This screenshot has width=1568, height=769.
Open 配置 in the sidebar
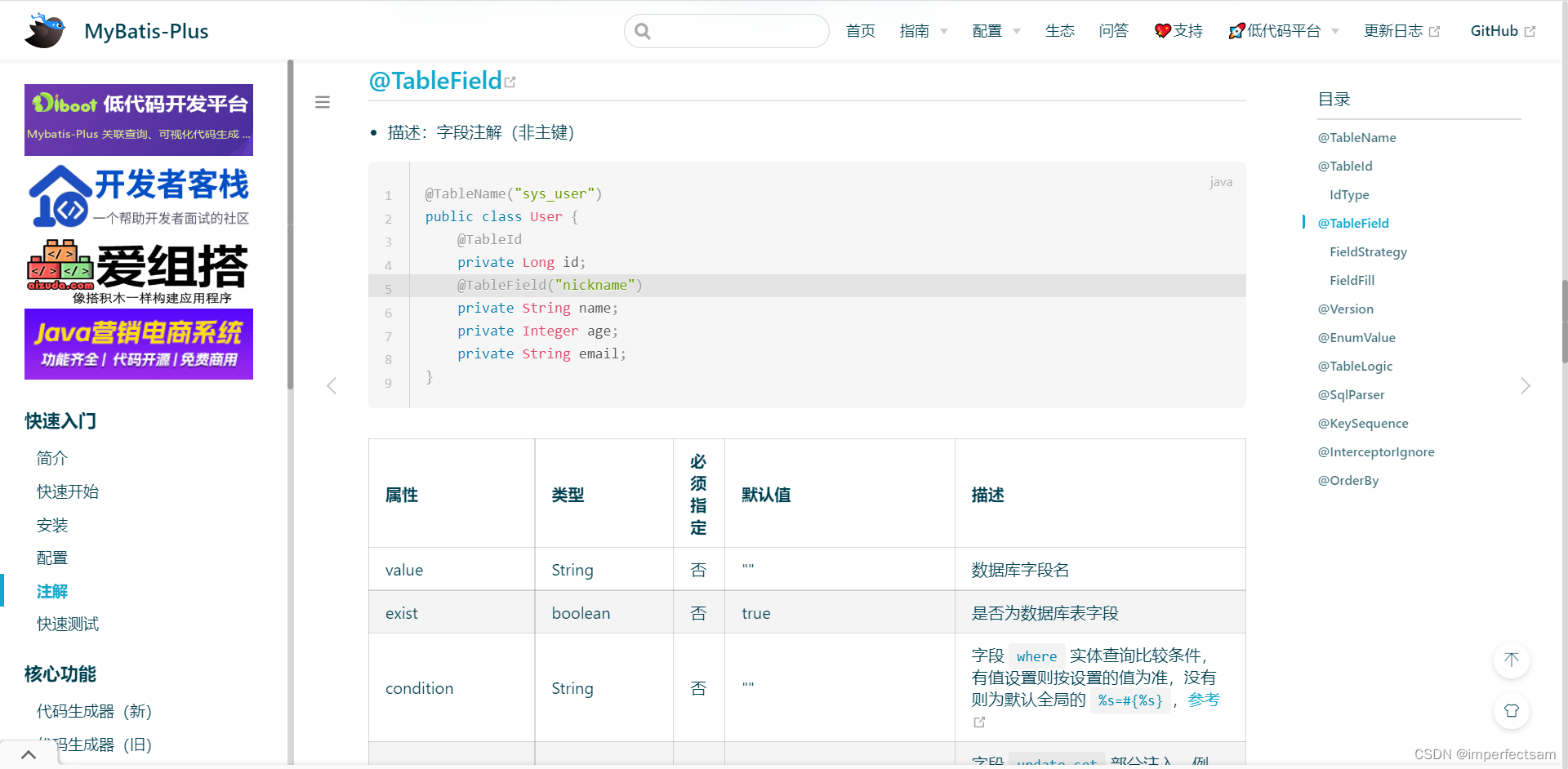pos(52,558)
